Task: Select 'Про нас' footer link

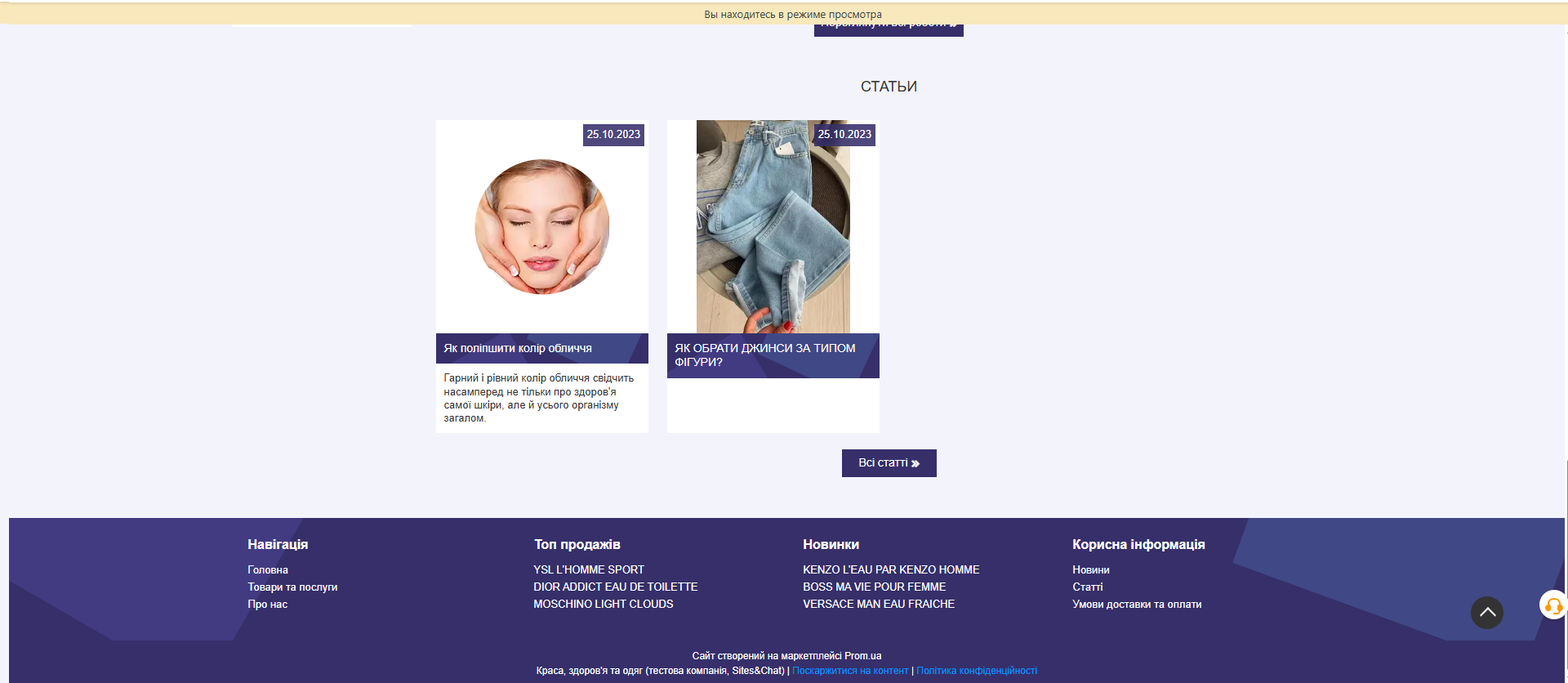Action: coord(268,605)
